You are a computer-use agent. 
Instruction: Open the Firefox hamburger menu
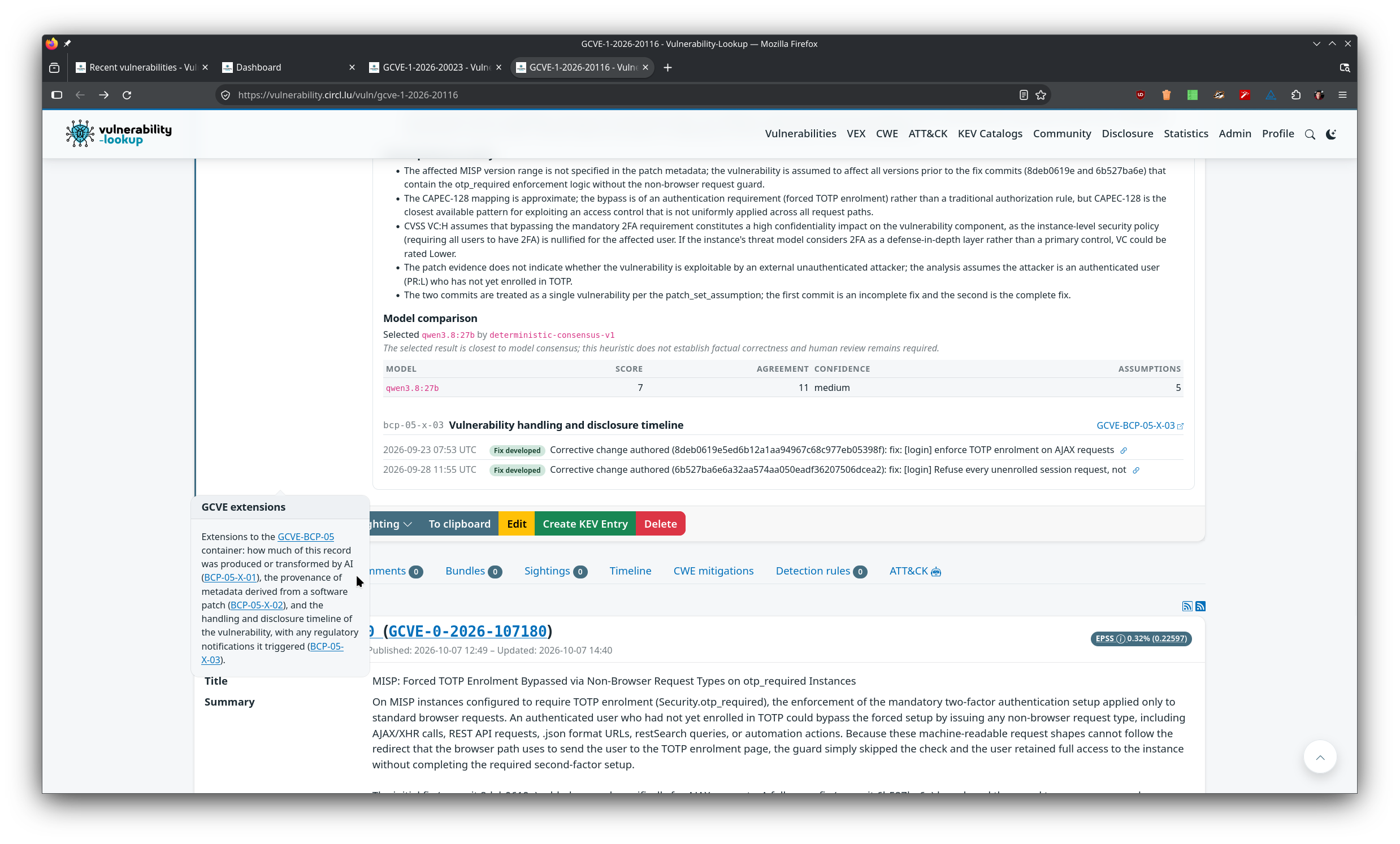1342,95
